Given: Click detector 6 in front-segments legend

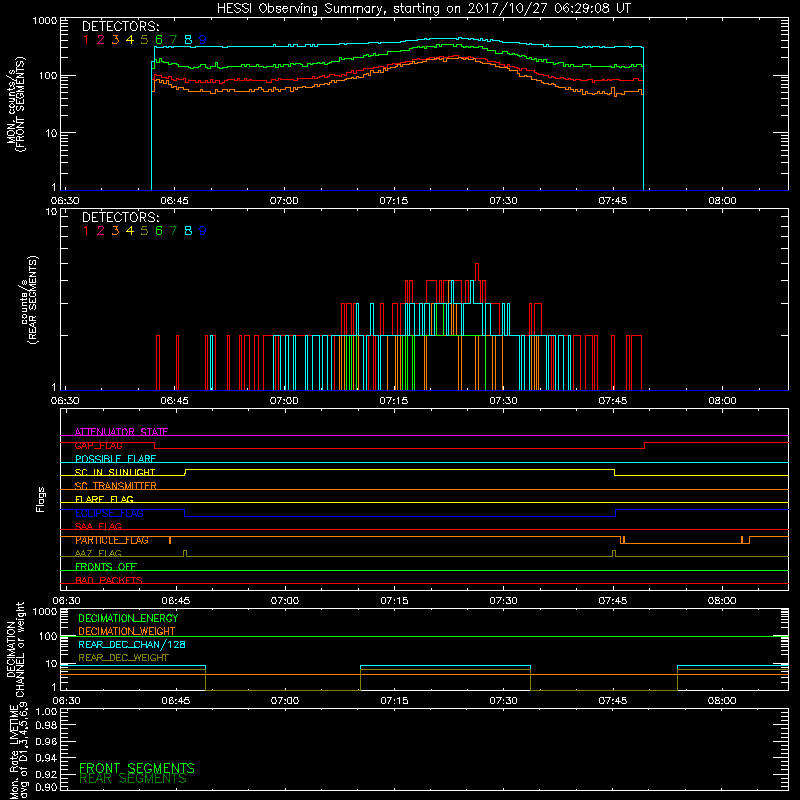Looking at the screenshot, I should pyautogui.click(x=159, y=40).
